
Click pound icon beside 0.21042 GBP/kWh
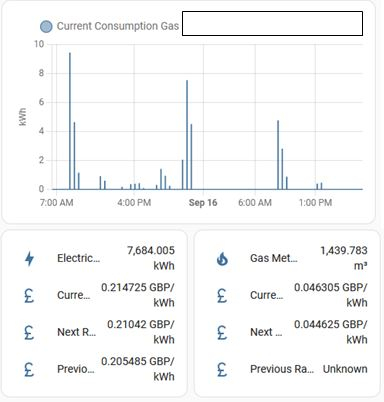(x=29, y=332)
